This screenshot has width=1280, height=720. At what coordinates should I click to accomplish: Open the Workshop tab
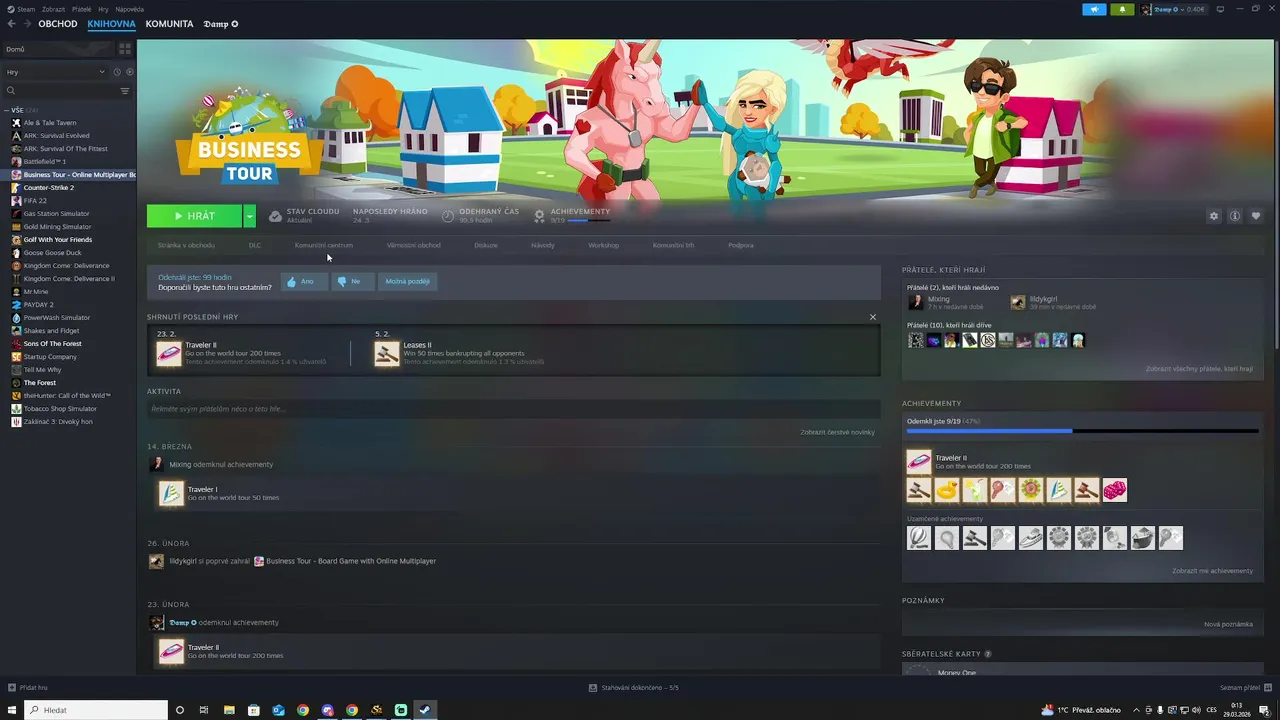click(x=603, y=245)
